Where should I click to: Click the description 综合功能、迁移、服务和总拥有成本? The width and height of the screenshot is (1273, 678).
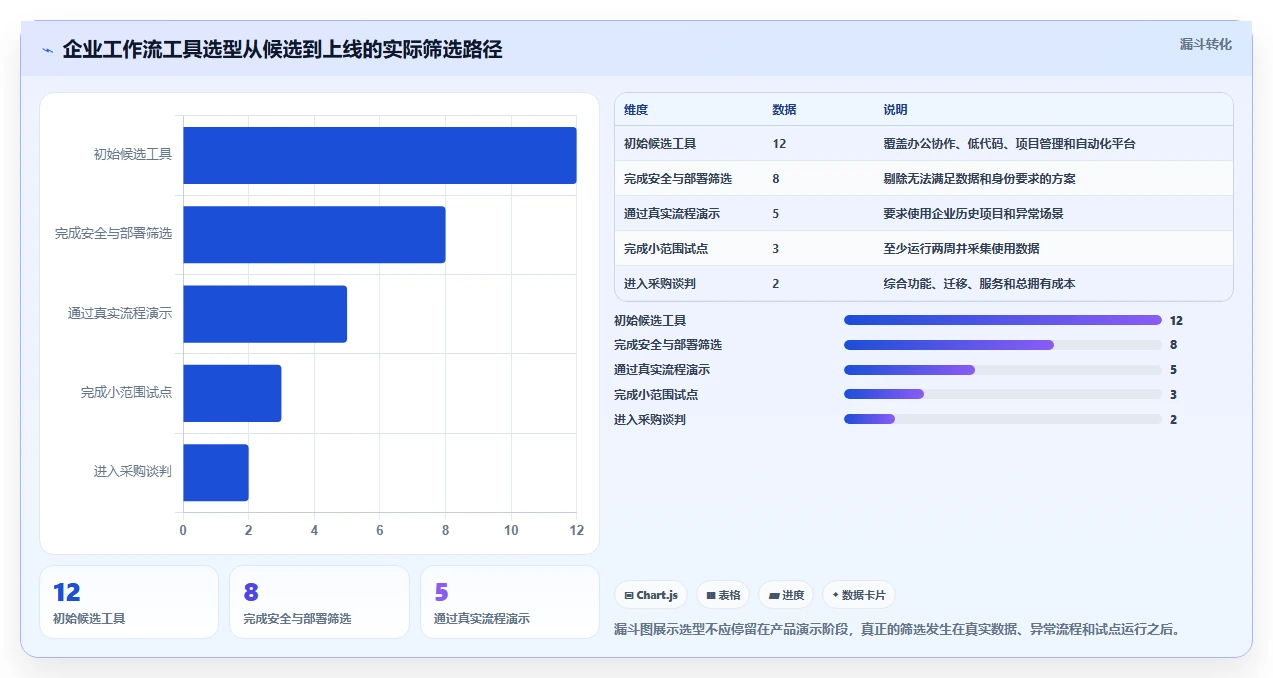(x=979, y=284)
